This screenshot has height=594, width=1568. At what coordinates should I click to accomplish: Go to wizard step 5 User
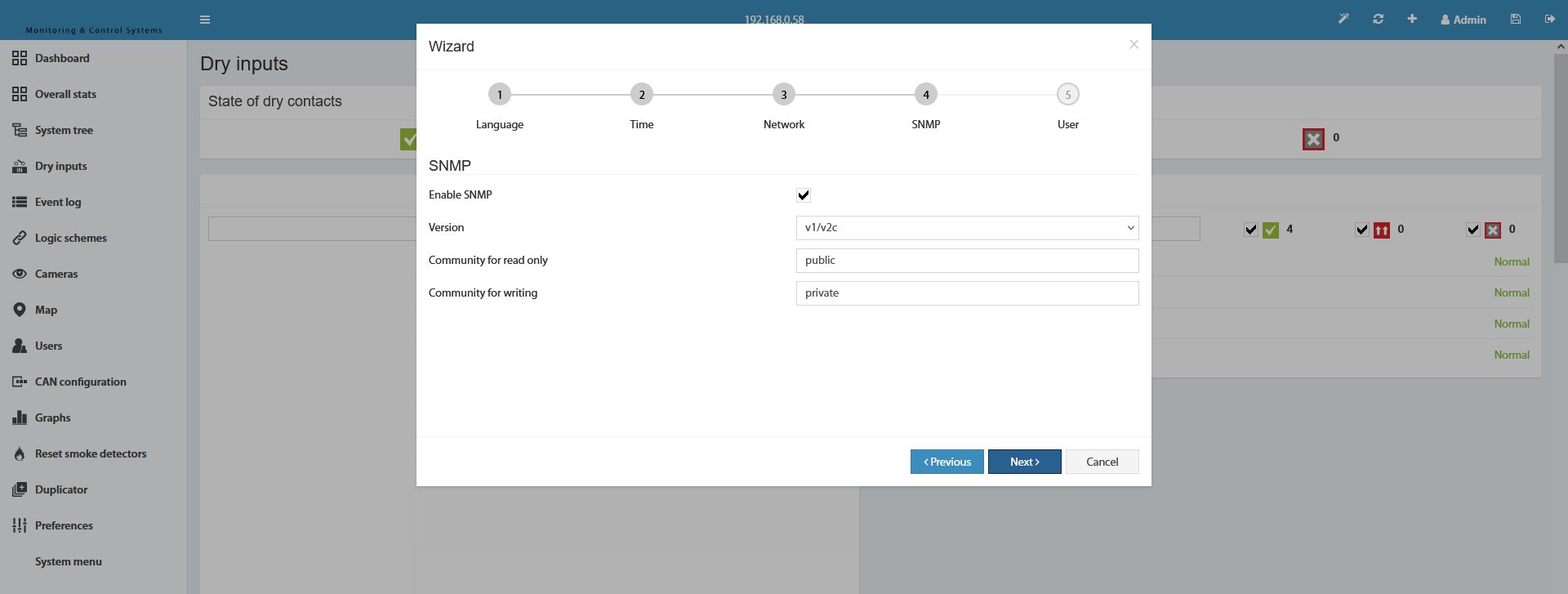[1068, 95]
